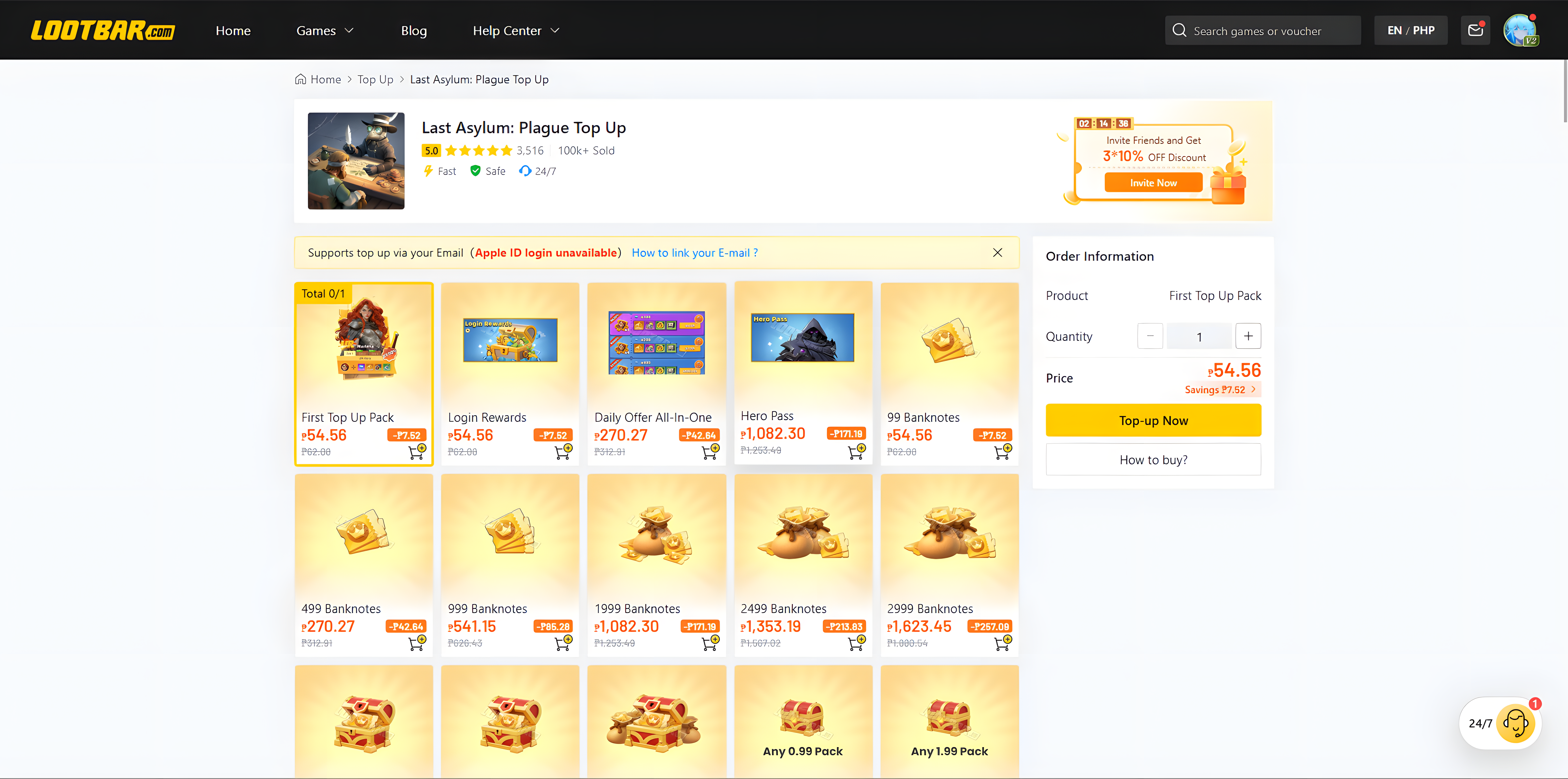Click the quantity input field
Viewport: 1568px width, 779px height.
click(x=1199, y=336)
